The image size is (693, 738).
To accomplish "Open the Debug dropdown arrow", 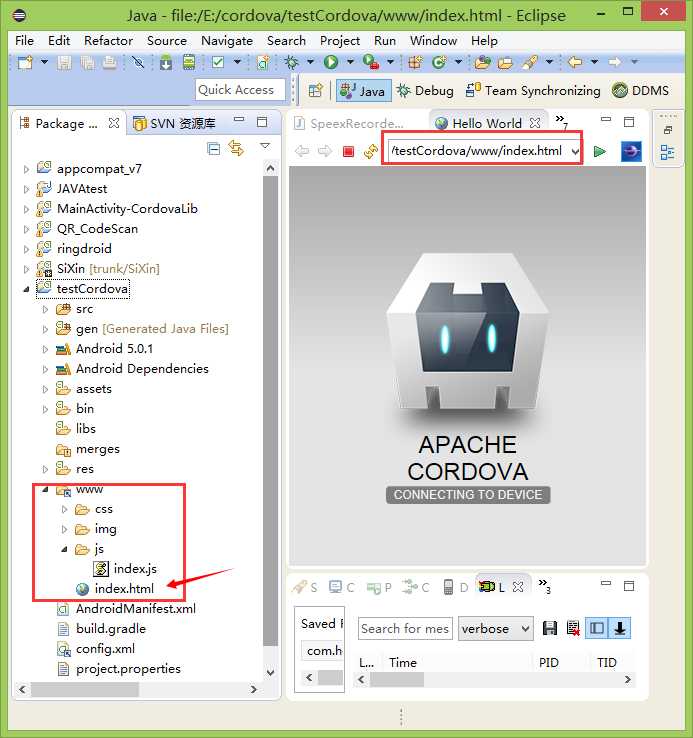I will (310, 62).
